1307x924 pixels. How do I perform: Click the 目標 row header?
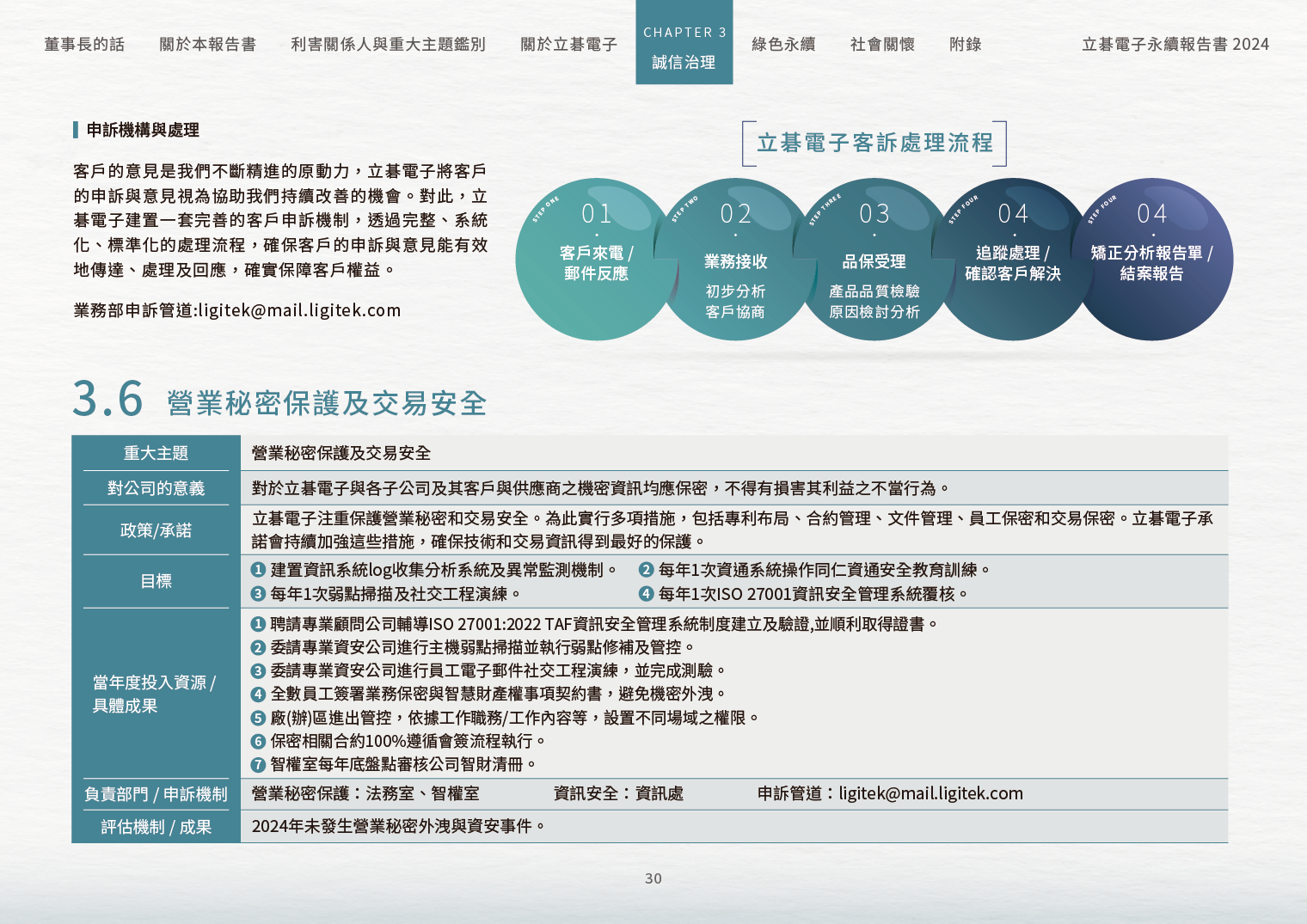[x=156, y=581]
